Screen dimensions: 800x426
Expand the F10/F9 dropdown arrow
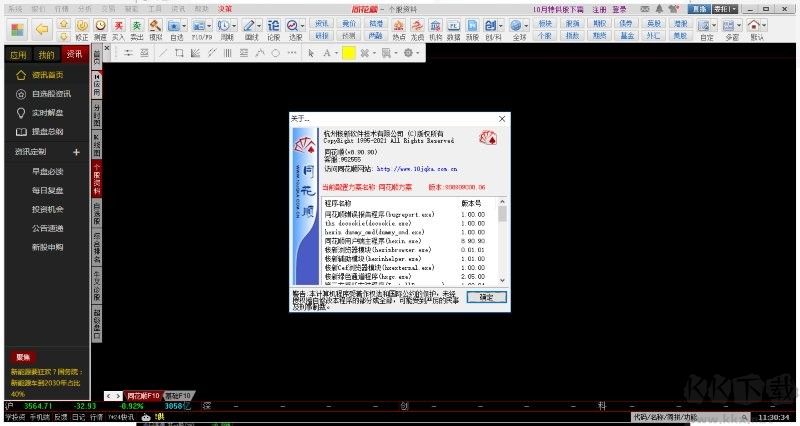(x=209, y=25)
